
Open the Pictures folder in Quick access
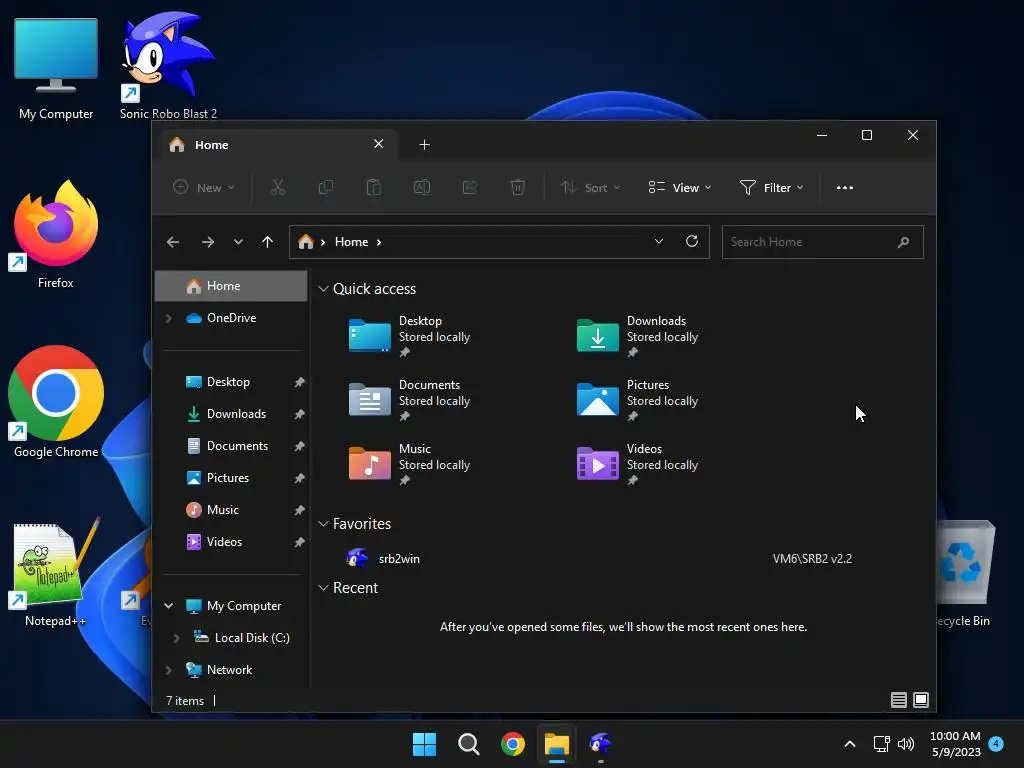638,400
